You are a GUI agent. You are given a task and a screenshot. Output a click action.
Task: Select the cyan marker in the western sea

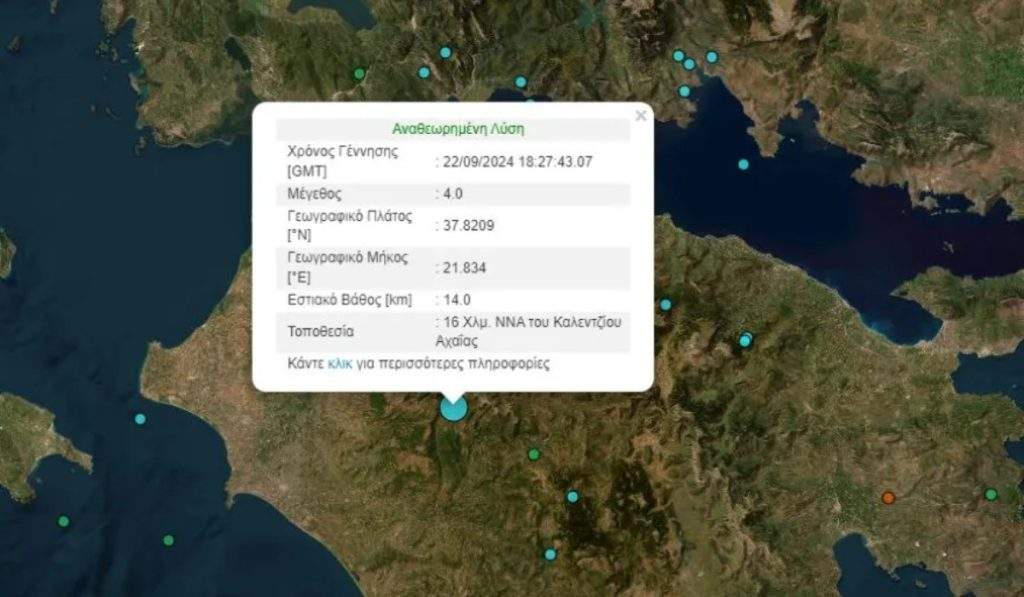[140, 419]
